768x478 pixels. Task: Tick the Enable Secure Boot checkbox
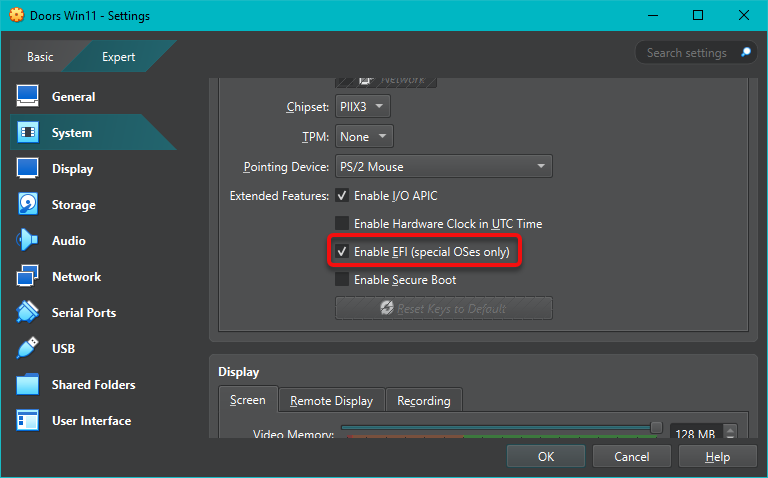coord(342,280)
